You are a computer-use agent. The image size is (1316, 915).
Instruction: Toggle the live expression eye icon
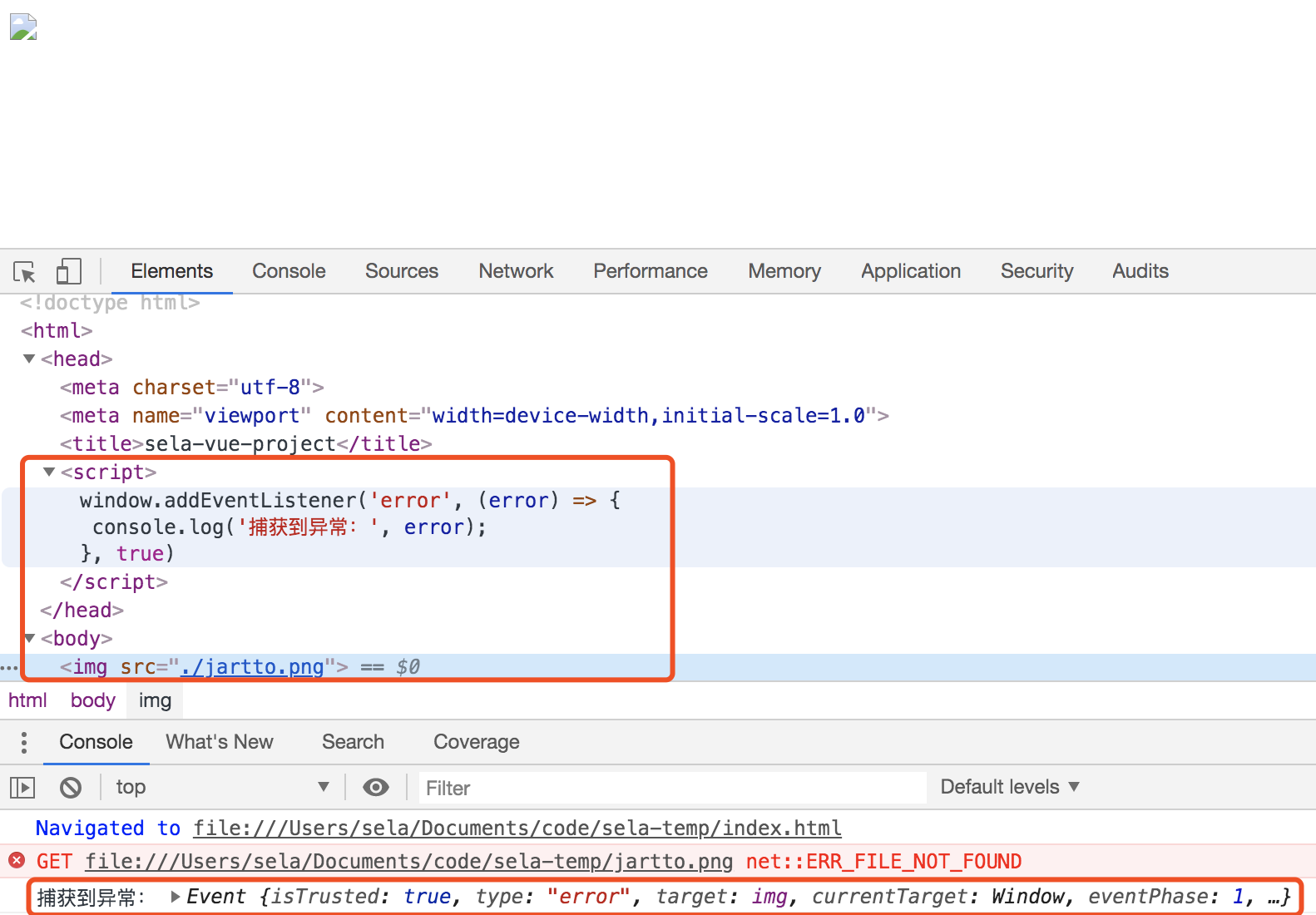pyautogui.click(x=376, y=787)
